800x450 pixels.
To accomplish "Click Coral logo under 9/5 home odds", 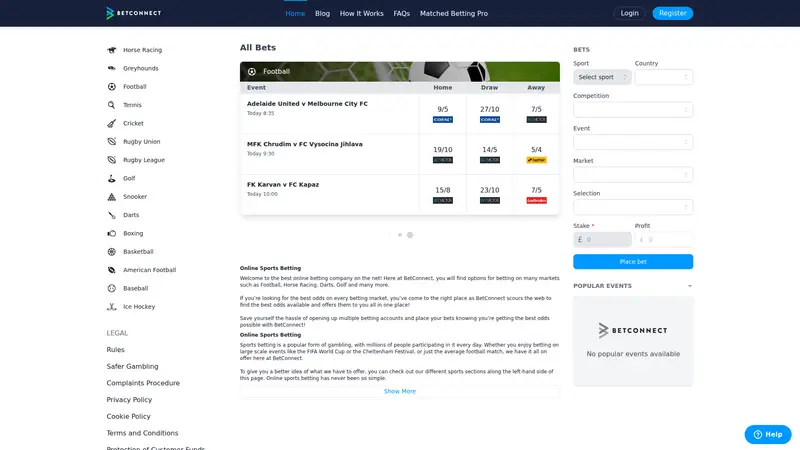I will [443, 120].
